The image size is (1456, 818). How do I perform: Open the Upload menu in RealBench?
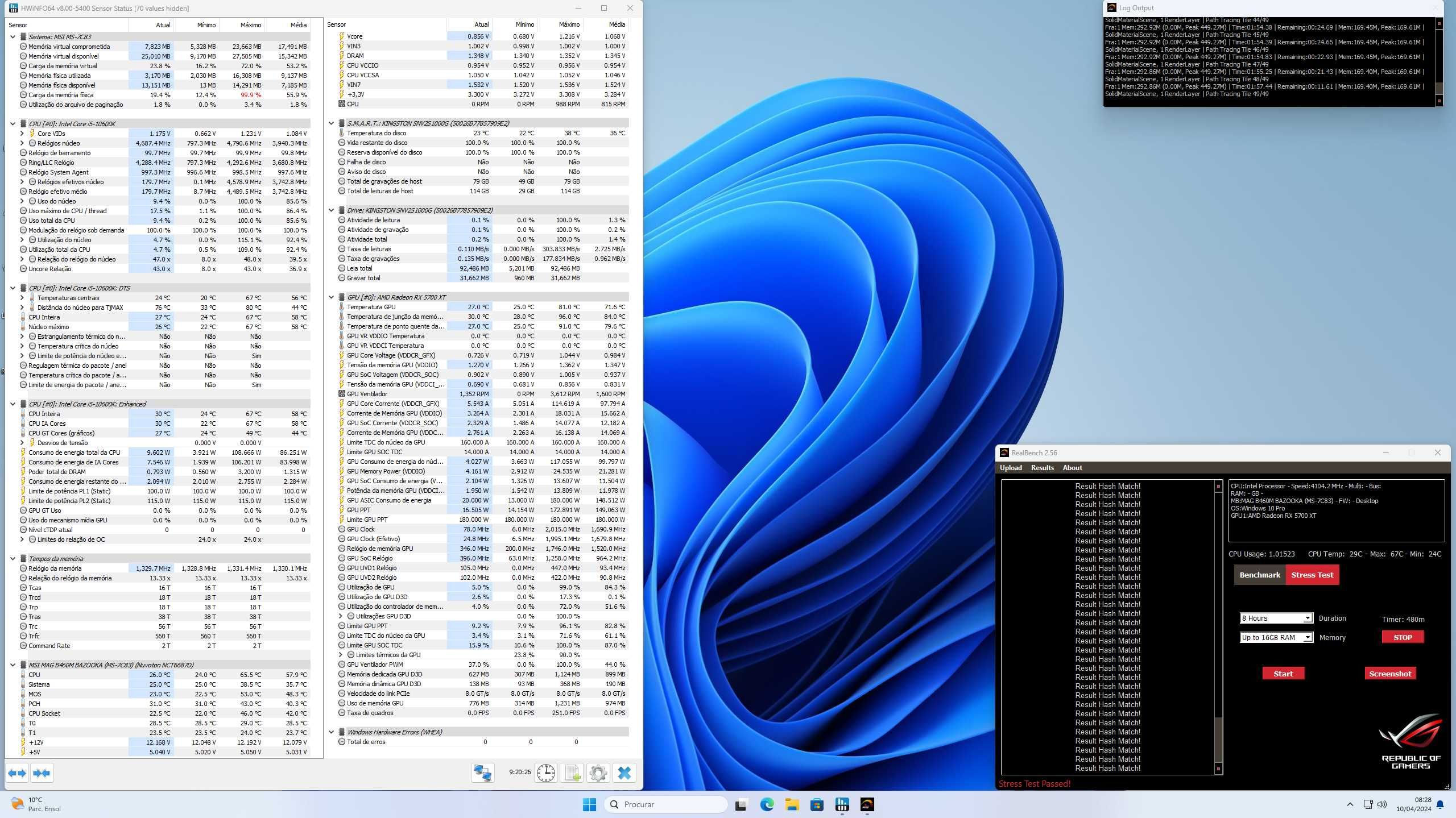[x=1011, y=468]
